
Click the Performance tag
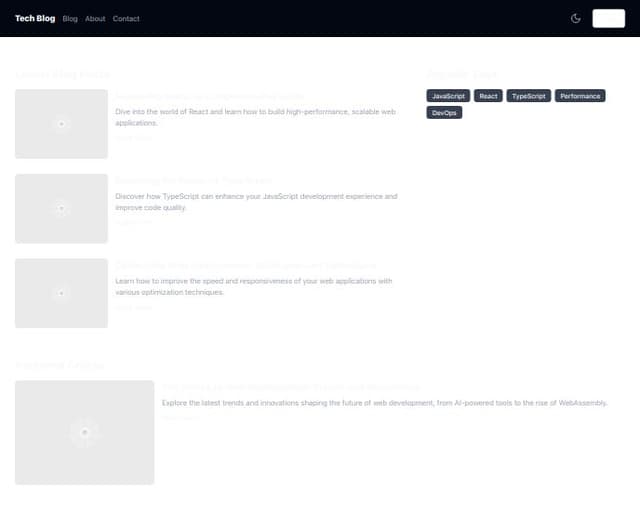click(580, 96)
